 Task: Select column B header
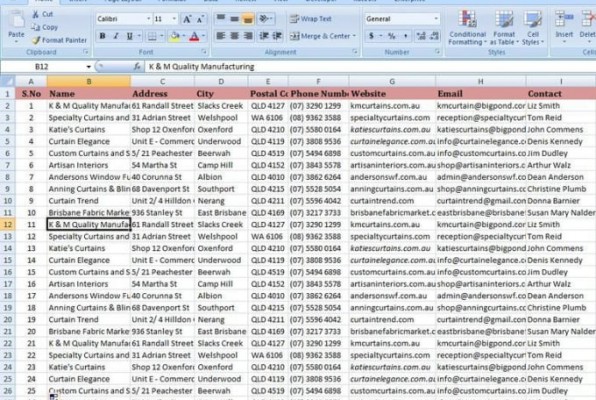point(88,81)
